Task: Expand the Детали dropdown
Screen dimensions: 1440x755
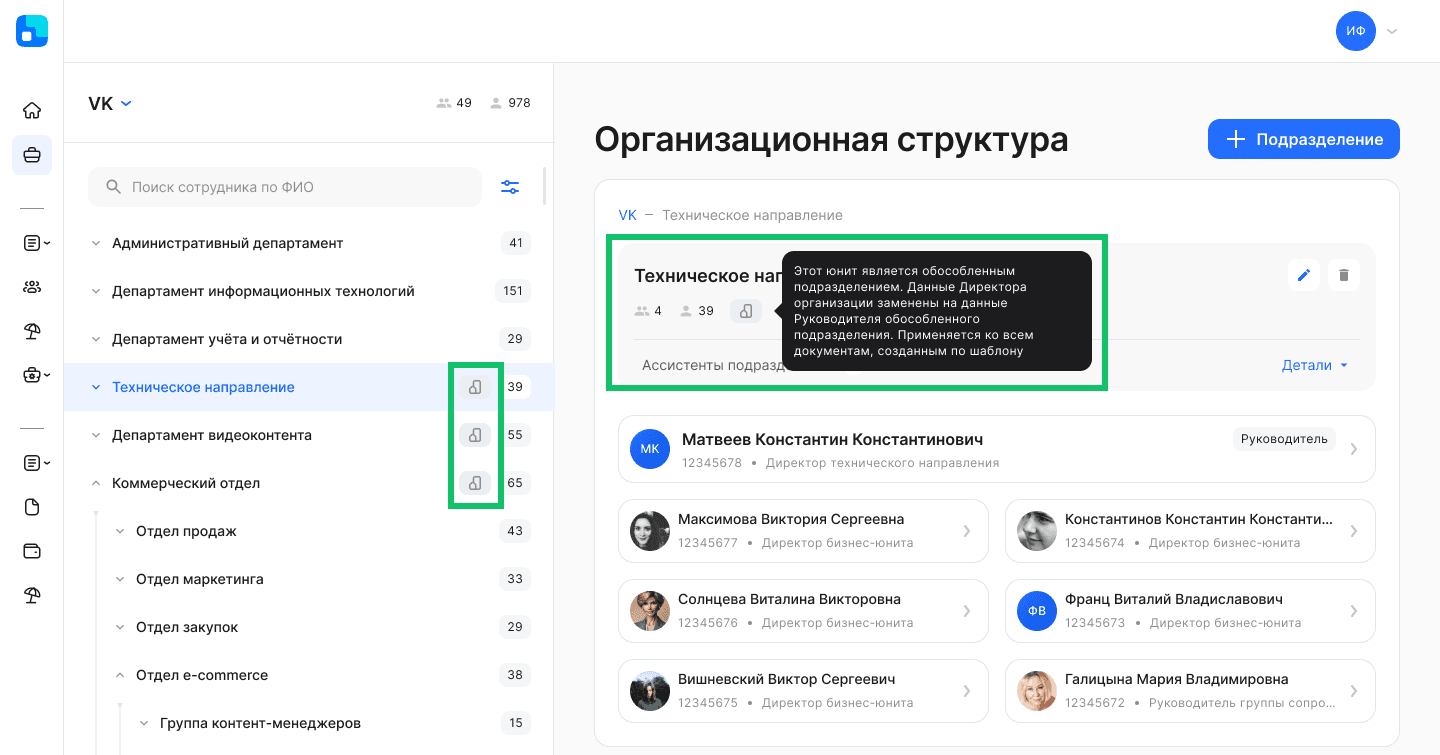Action: pos(1315,365)
